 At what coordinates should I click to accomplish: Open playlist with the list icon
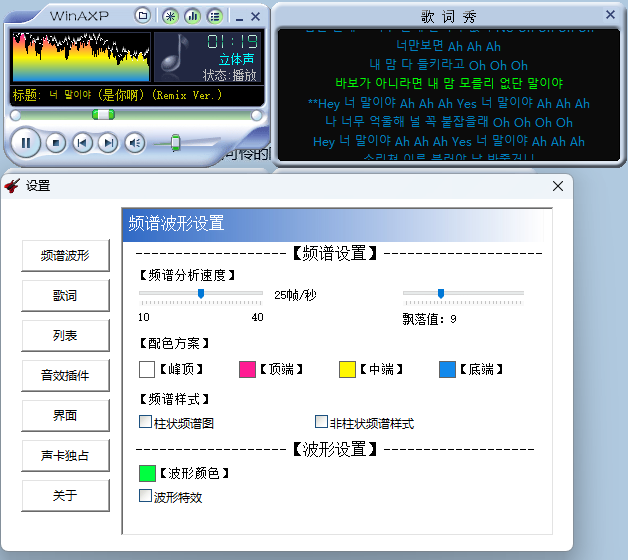(215, 16)
